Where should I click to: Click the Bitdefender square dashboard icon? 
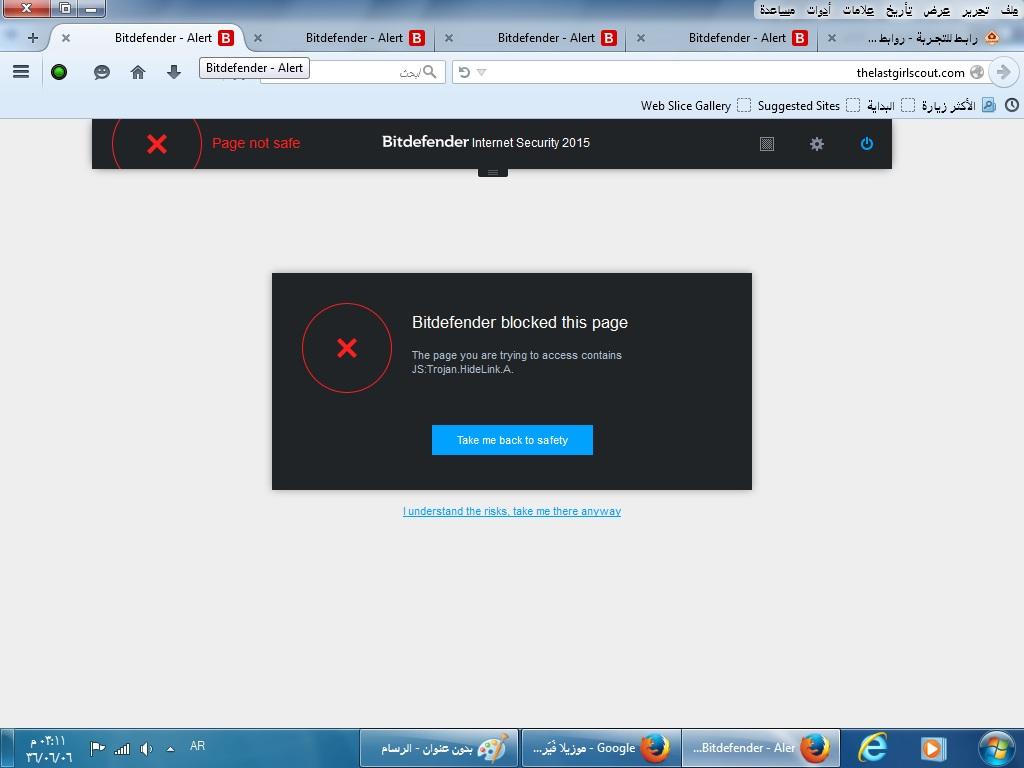(767, 144)
